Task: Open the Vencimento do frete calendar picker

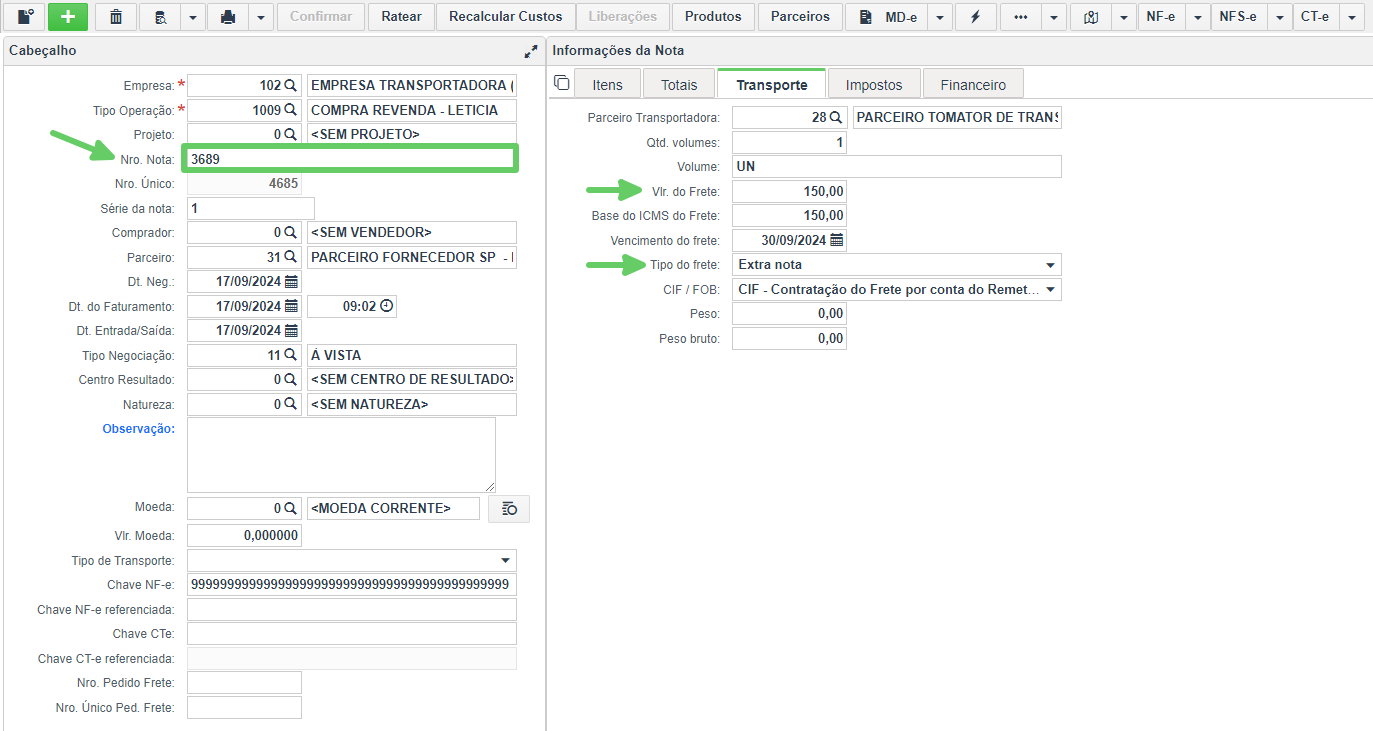Action: (836, 240)
